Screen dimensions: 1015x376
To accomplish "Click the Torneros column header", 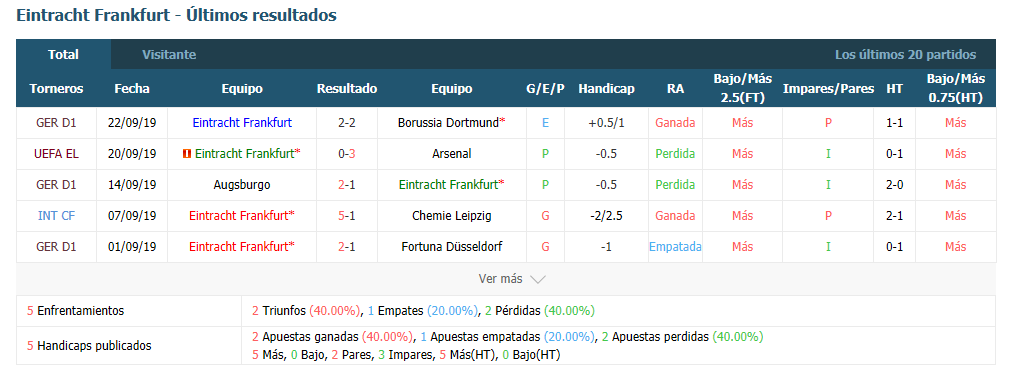I will 56,89.
